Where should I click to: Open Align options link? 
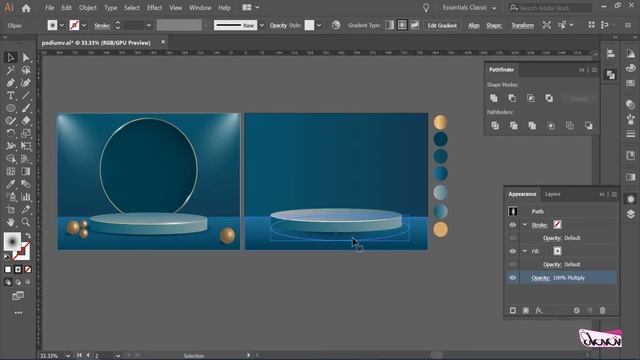click(x=473, y=25)
